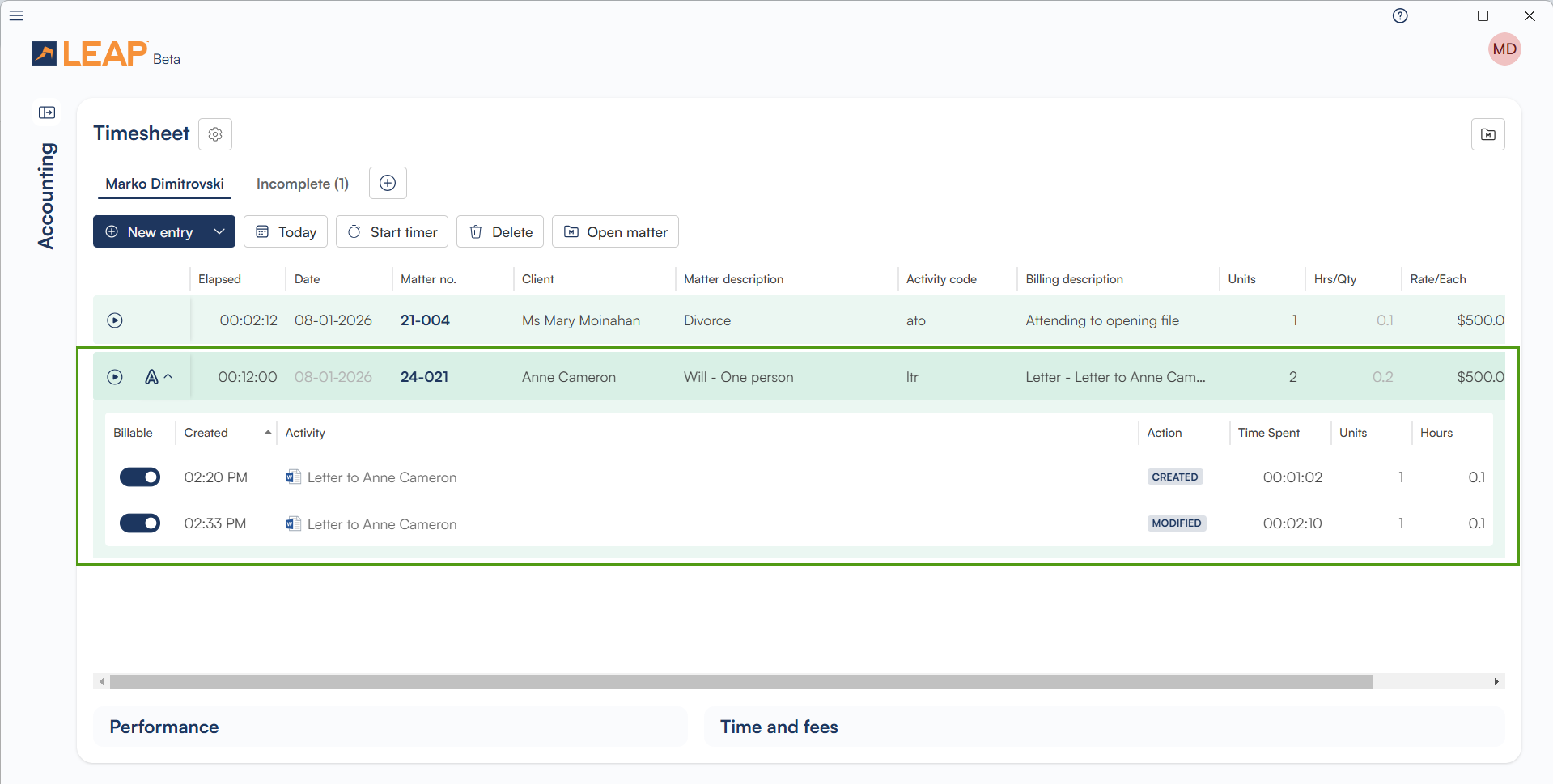
Task: Click the open folder icon at top right
Action: point(1487,134)
